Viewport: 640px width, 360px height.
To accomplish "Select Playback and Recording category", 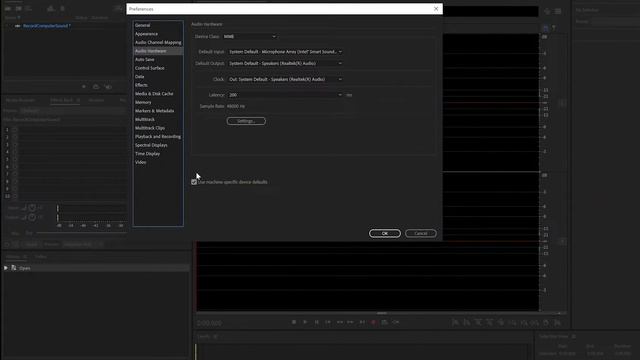I will point(158,137).
